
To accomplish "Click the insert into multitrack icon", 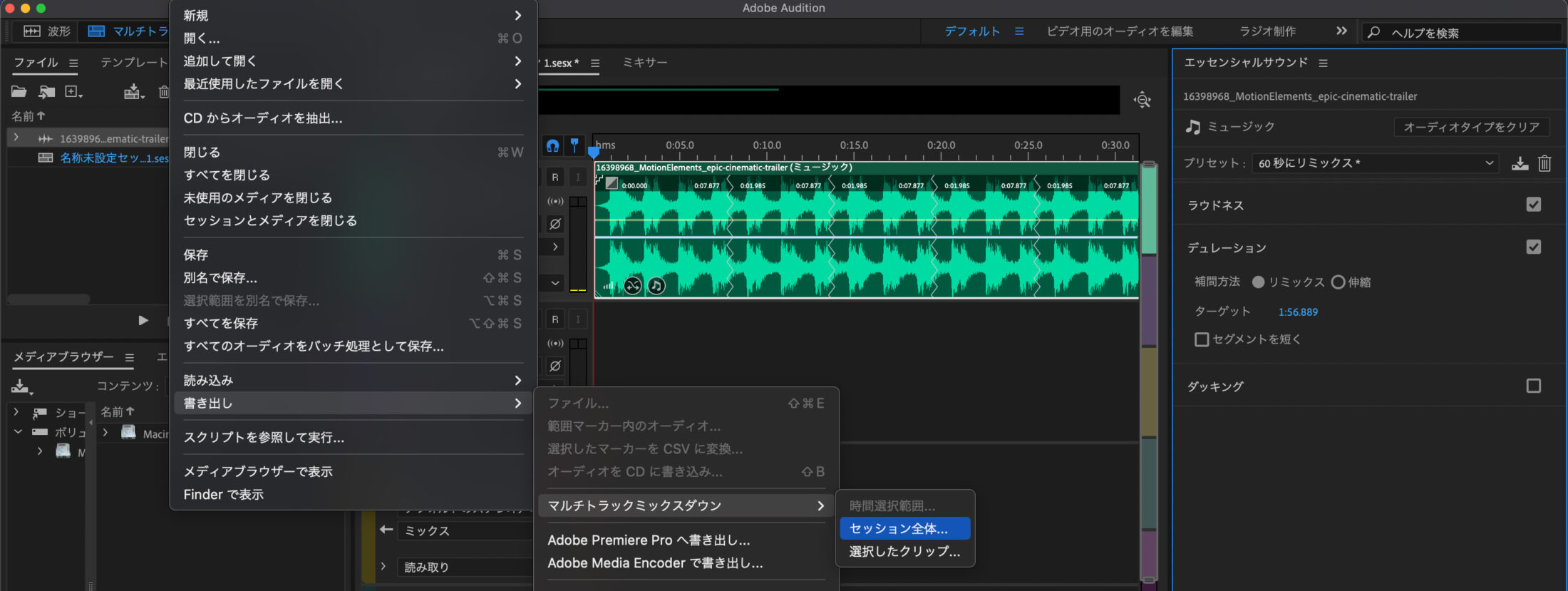I will coord(133,91).
